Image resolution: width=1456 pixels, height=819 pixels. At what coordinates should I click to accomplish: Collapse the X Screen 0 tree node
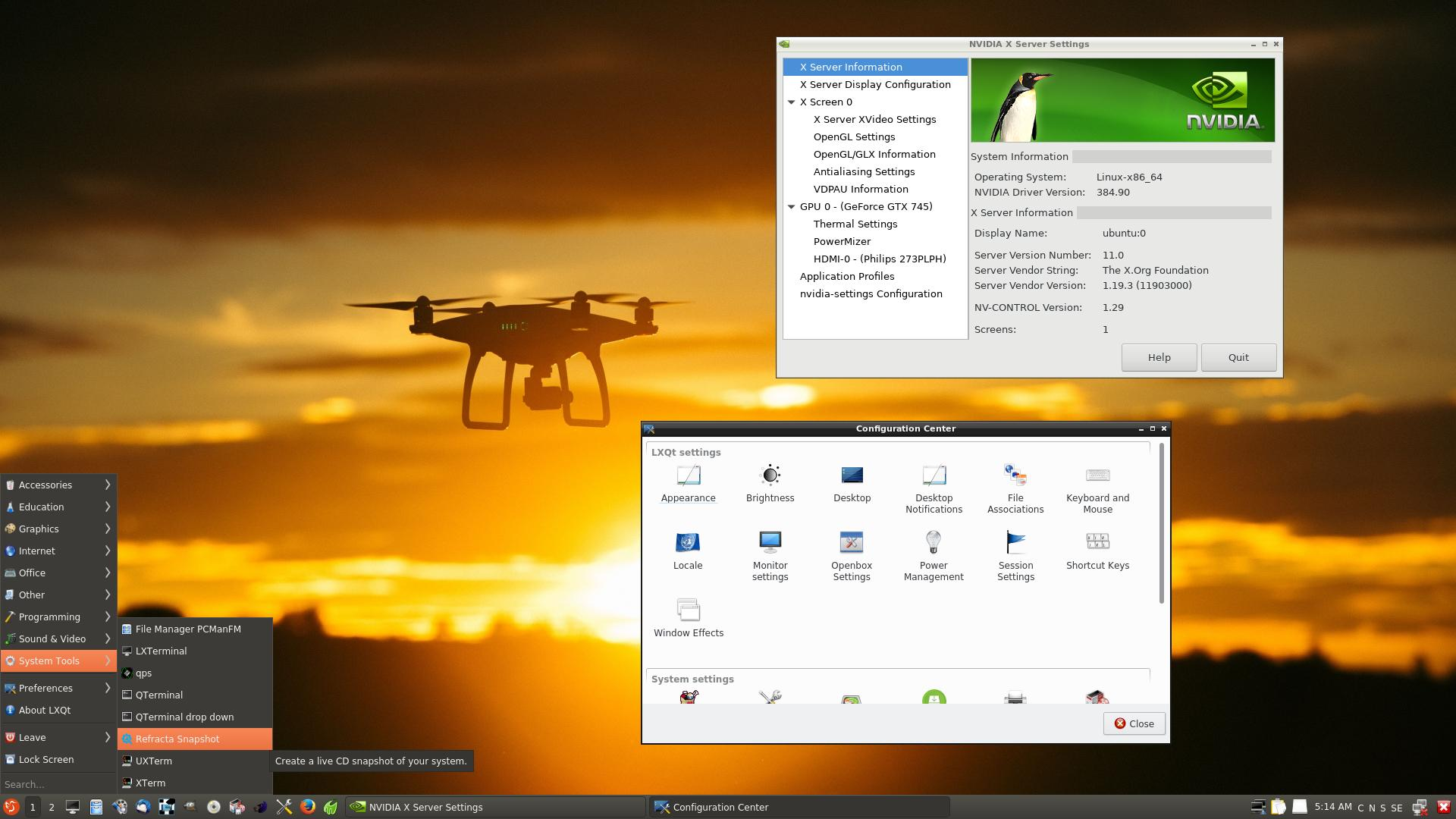point(792,102)
